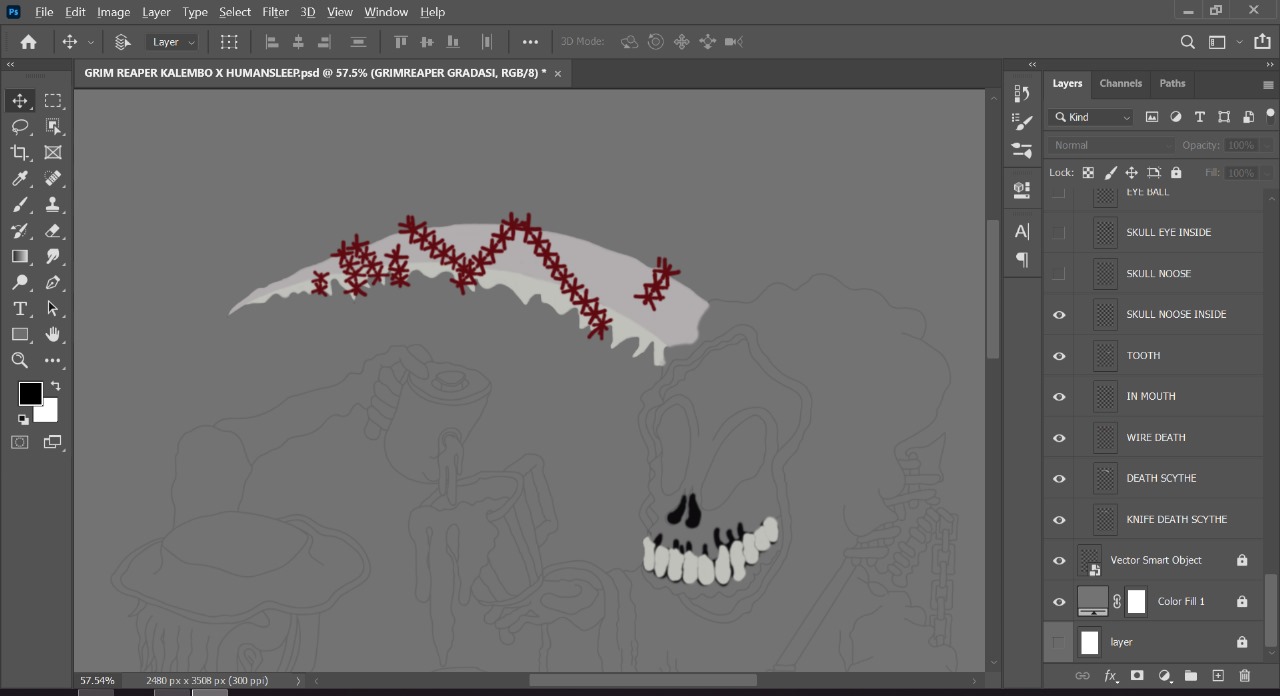Select the Rectangular Marquee tool
Image resolution: width=1280 pixels, height=696 pixels.
pyautogui.click(x=53, y=101)
